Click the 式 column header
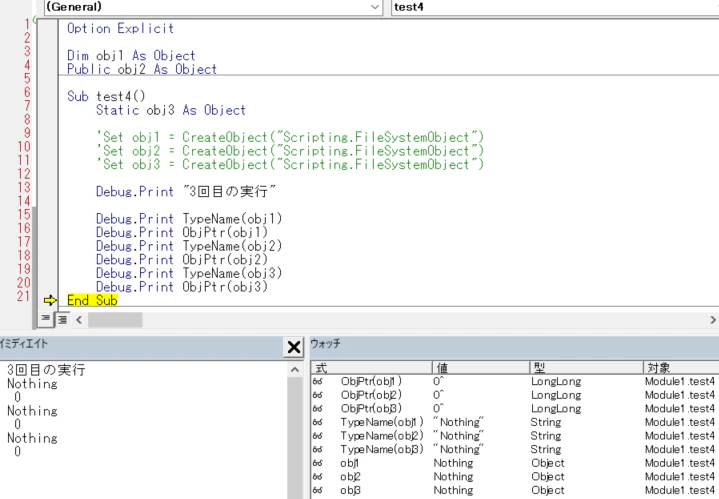Image resolution: width=719 pixels, height=499 pixels. [371, 367]
